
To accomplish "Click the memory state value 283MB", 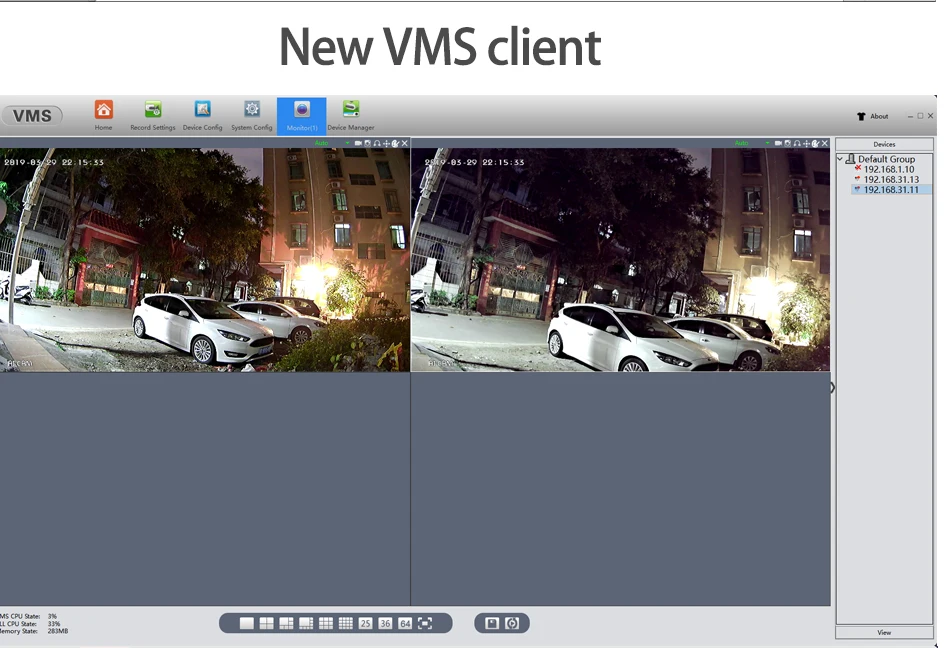I will (58, 631).
